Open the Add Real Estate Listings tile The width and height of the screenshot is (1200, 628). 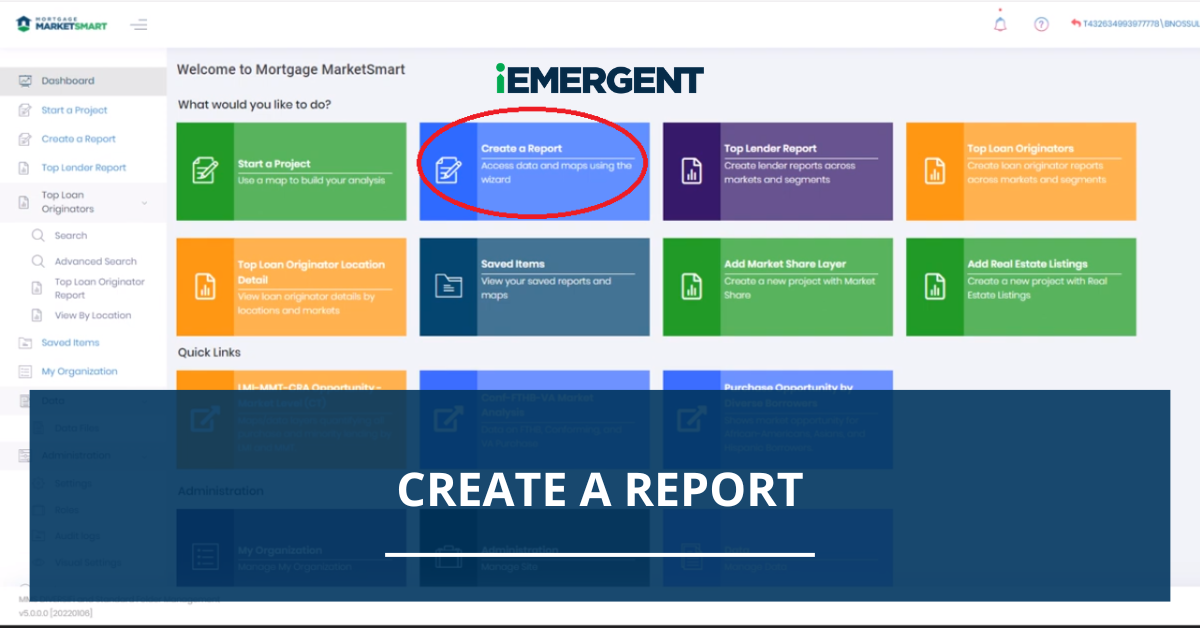coord(1021,286)
